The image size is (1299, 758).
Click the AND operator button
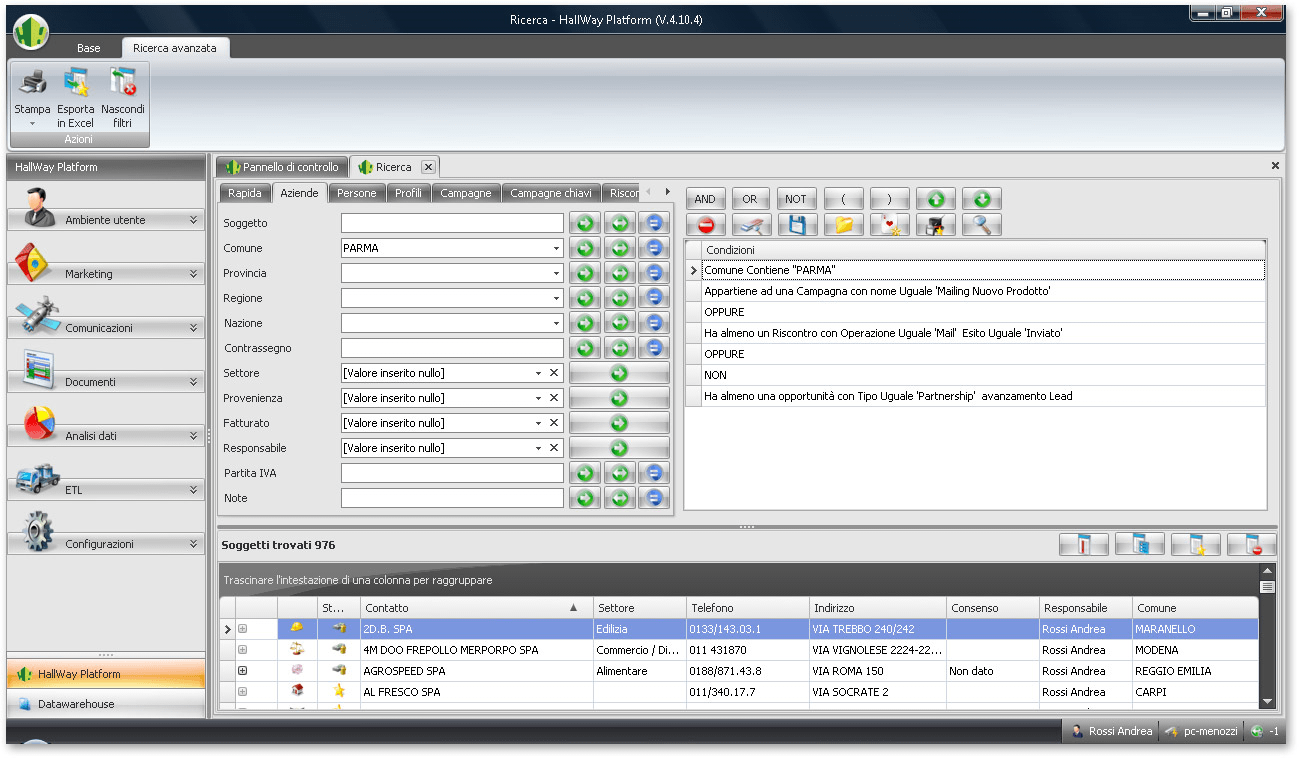coord(705,199)
